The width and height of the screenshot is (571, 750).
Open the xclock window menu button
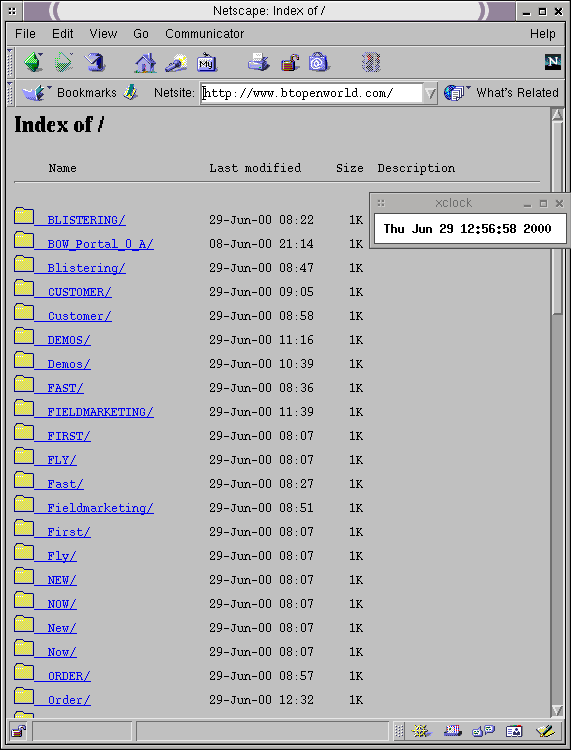click(381, 203)
